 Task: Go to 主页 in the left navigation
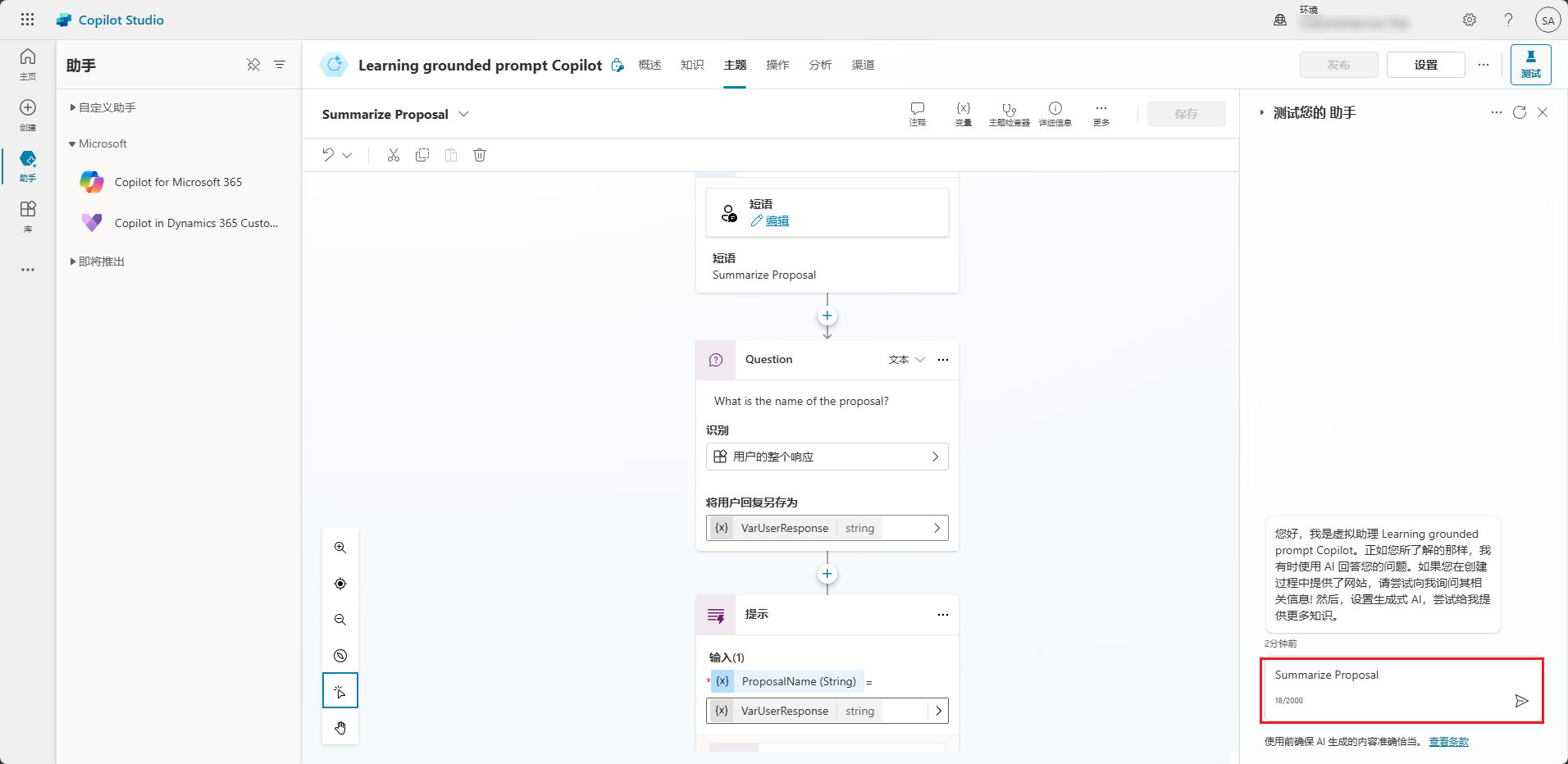pyautogui.click(x=28, y=64)
